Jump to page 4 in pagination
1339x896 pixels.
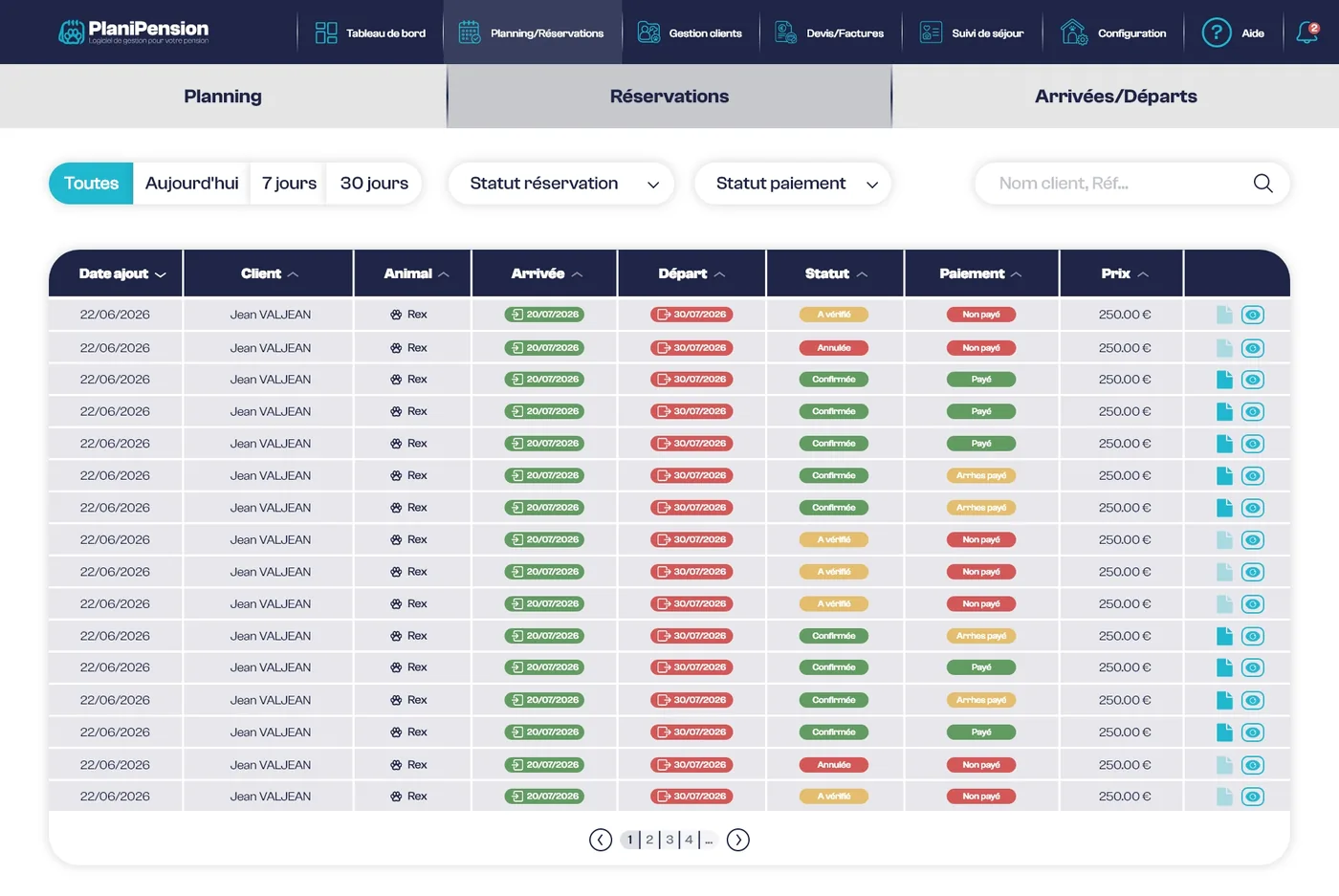[x=689, y=840]
